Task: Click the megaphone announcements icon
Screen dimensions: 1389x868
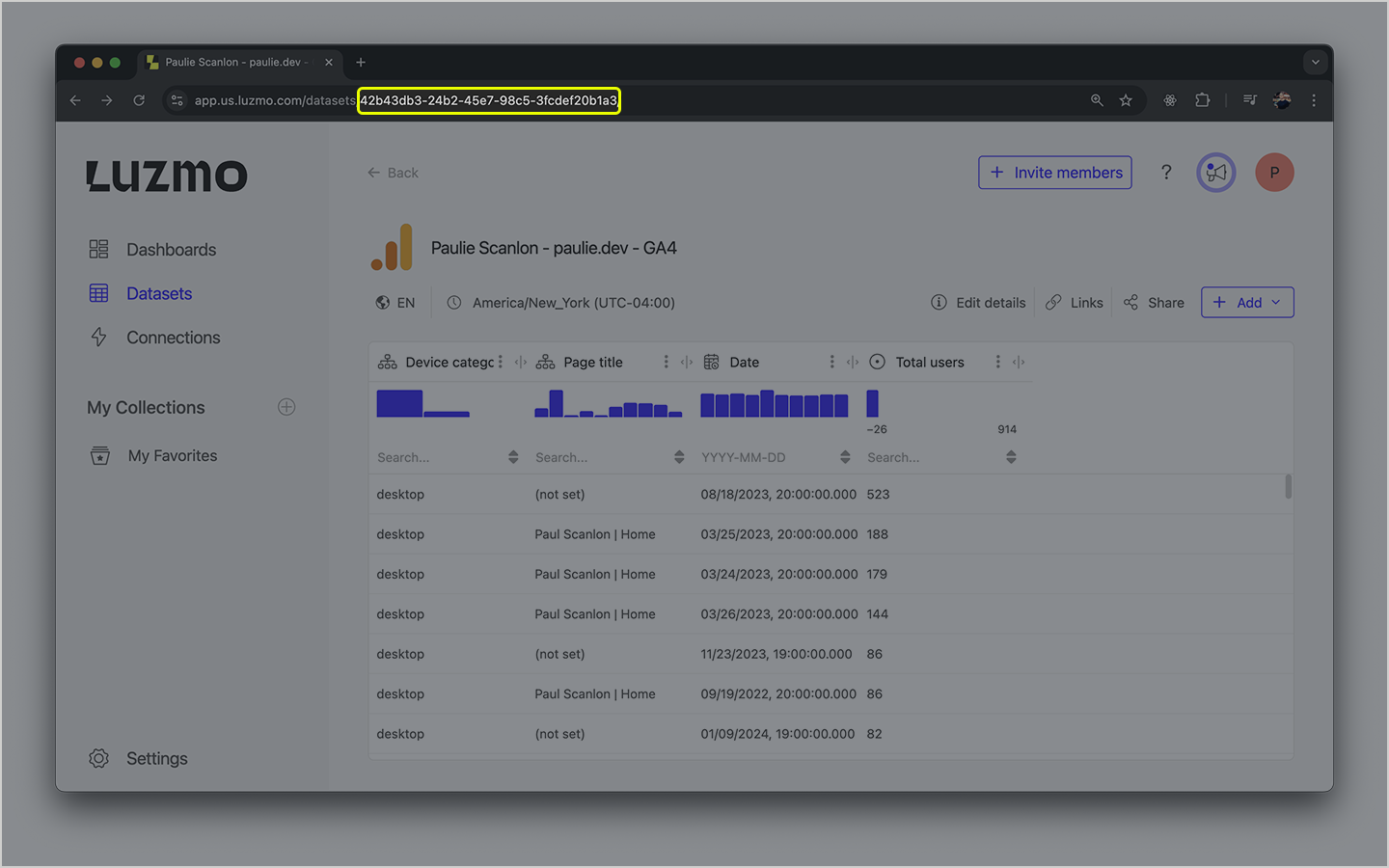Action: point(1215,172)
